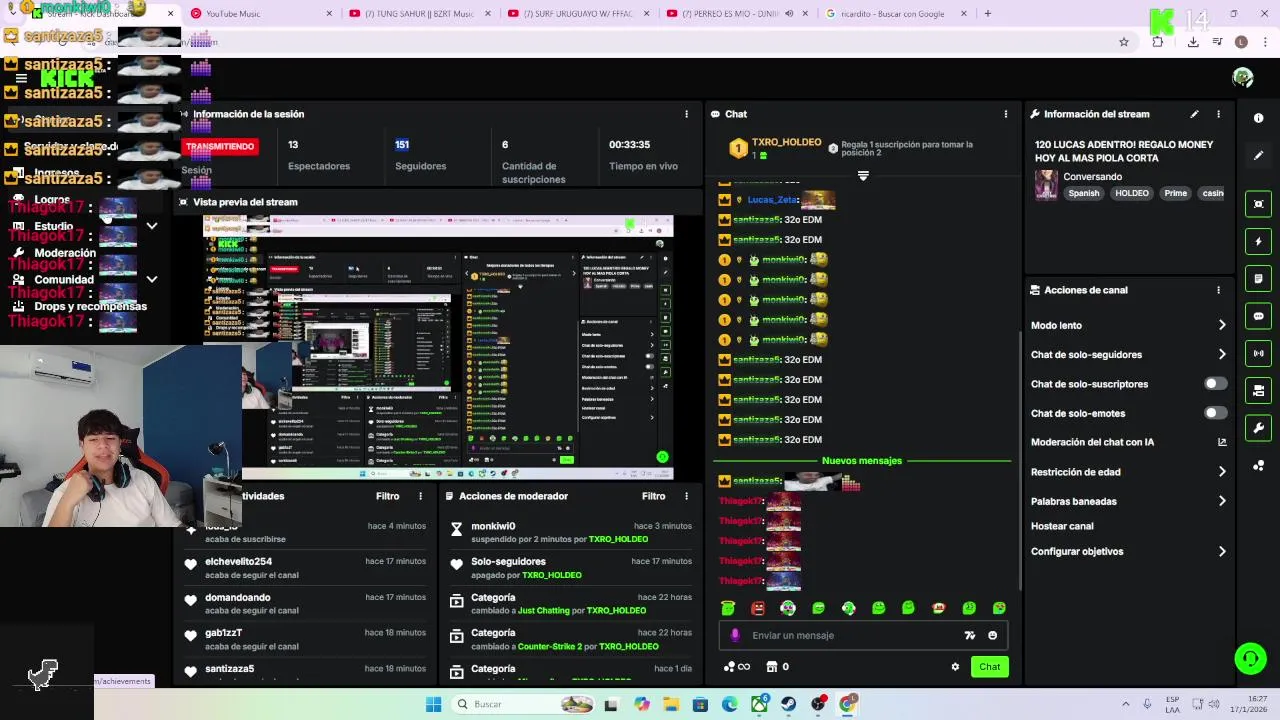Open Filtro dropdown in Acciones de moderador
This screenshot has width=1280, height=720.
[653, 496]
